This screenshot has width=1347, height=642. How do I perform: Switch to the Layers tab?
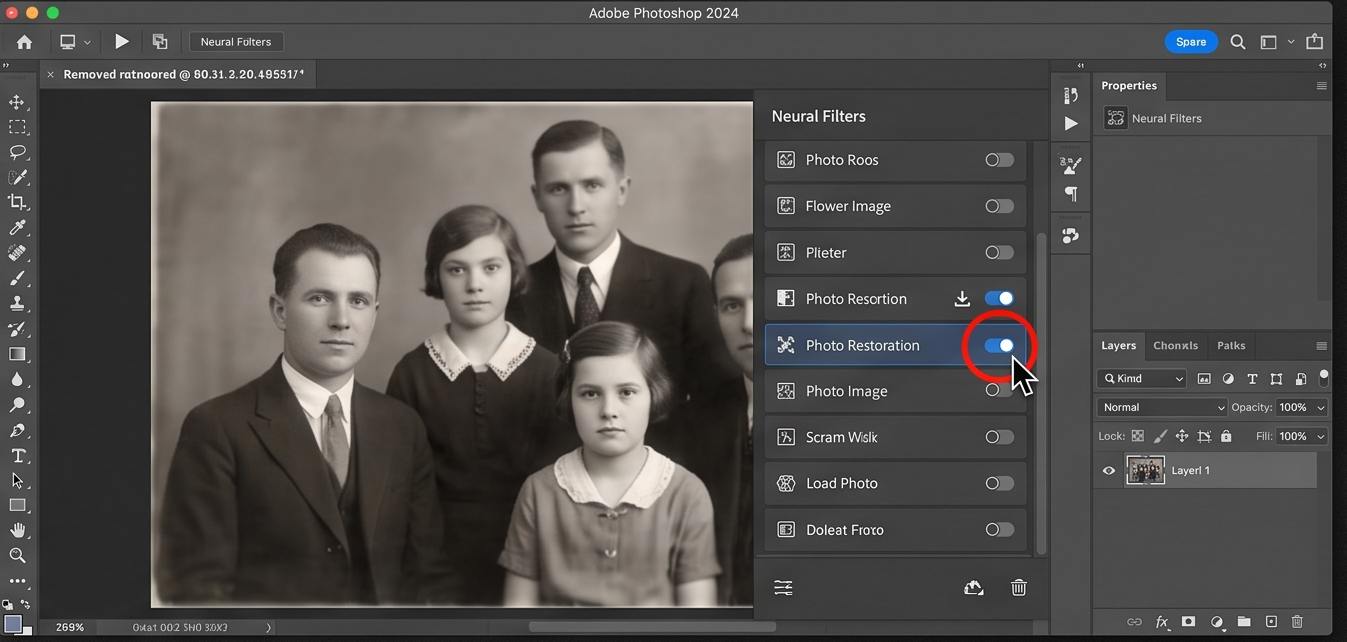click(1118, 345)
